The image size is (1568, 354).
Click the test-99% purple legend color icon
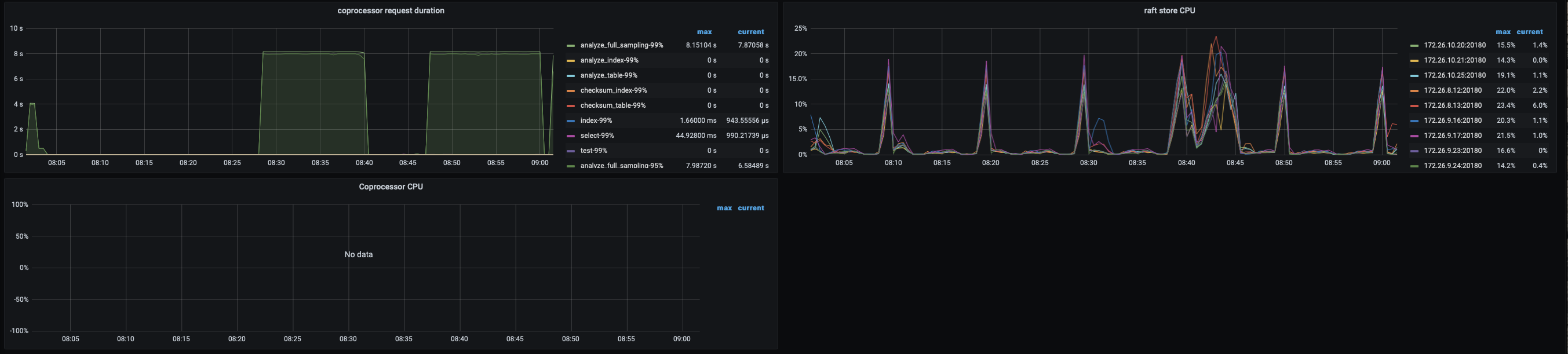[x=570, y=151]
